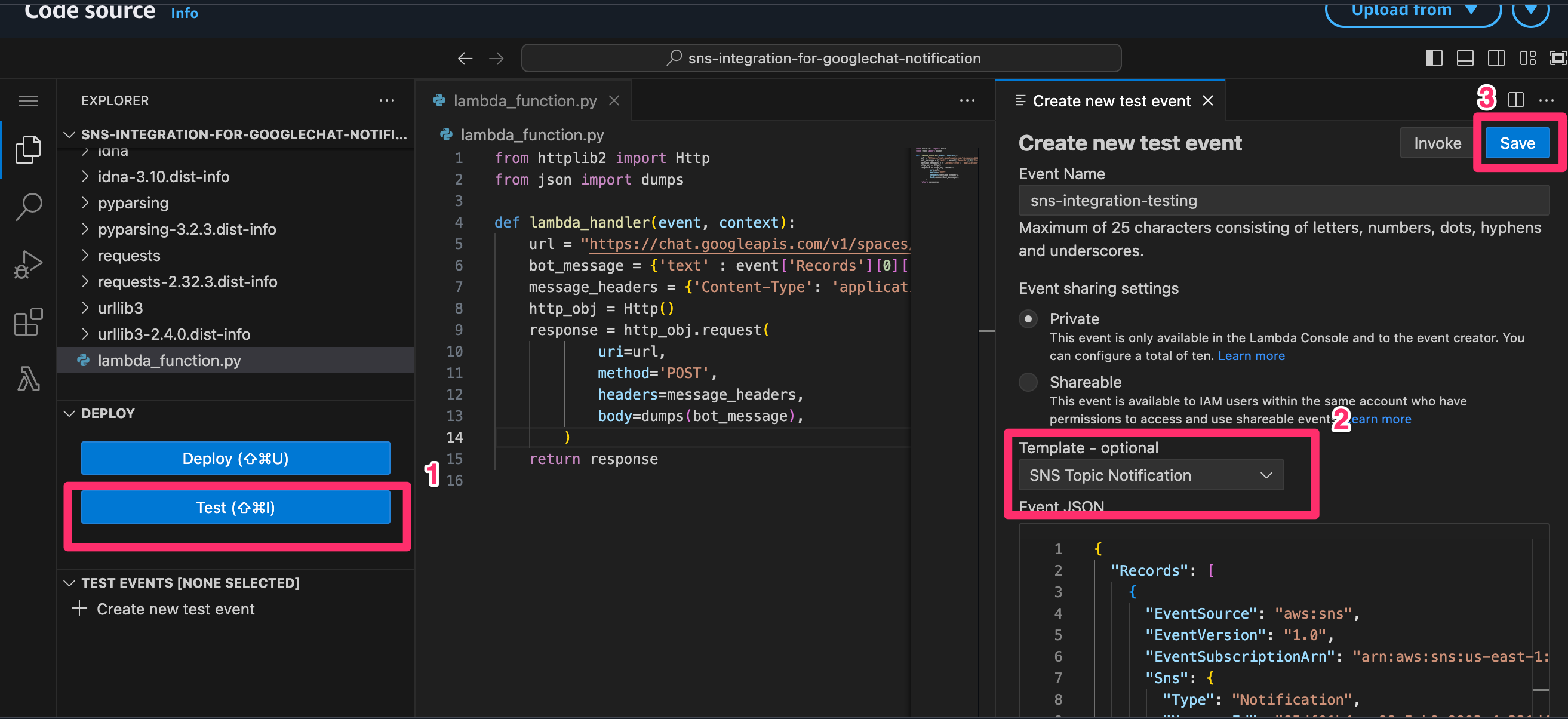This screenshot has height=719, width=1568.
Task: Click the Event Name input field
Action: tap(1284, 200)
